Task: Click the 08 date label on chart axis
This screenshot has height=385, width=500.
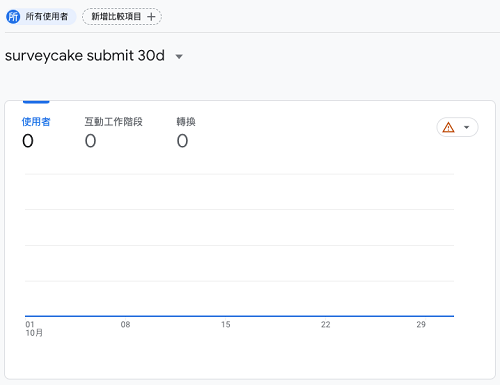Action: tap(125, 324)
